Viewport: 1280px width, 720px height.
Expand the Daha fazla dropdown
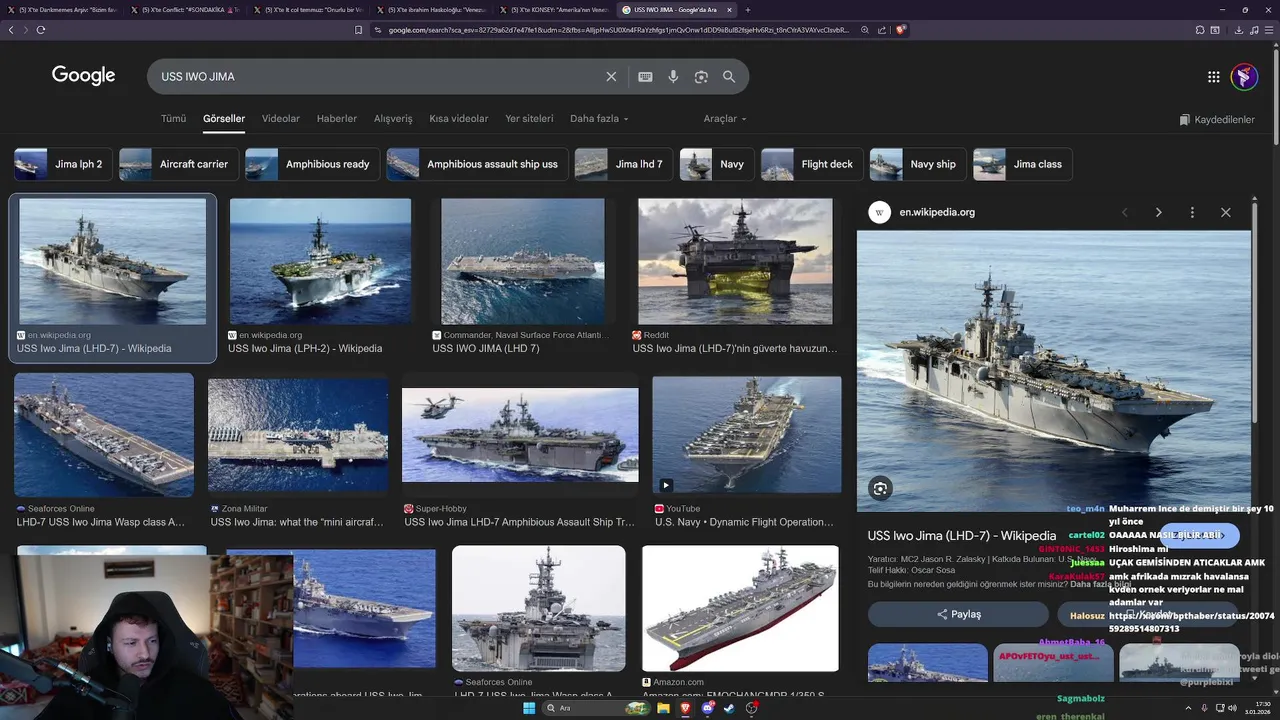coord(599,119)
